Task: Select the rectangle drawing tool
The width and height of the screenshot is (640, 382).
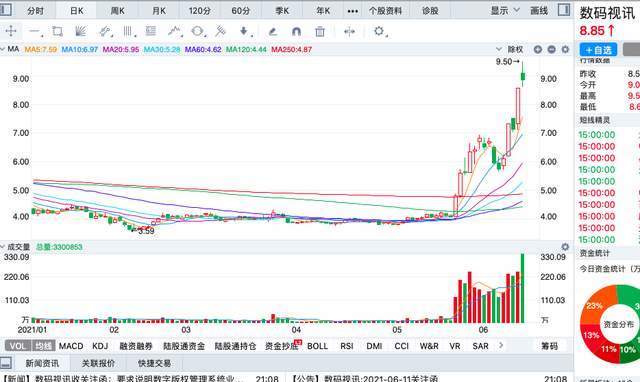Action: point(58,31)
